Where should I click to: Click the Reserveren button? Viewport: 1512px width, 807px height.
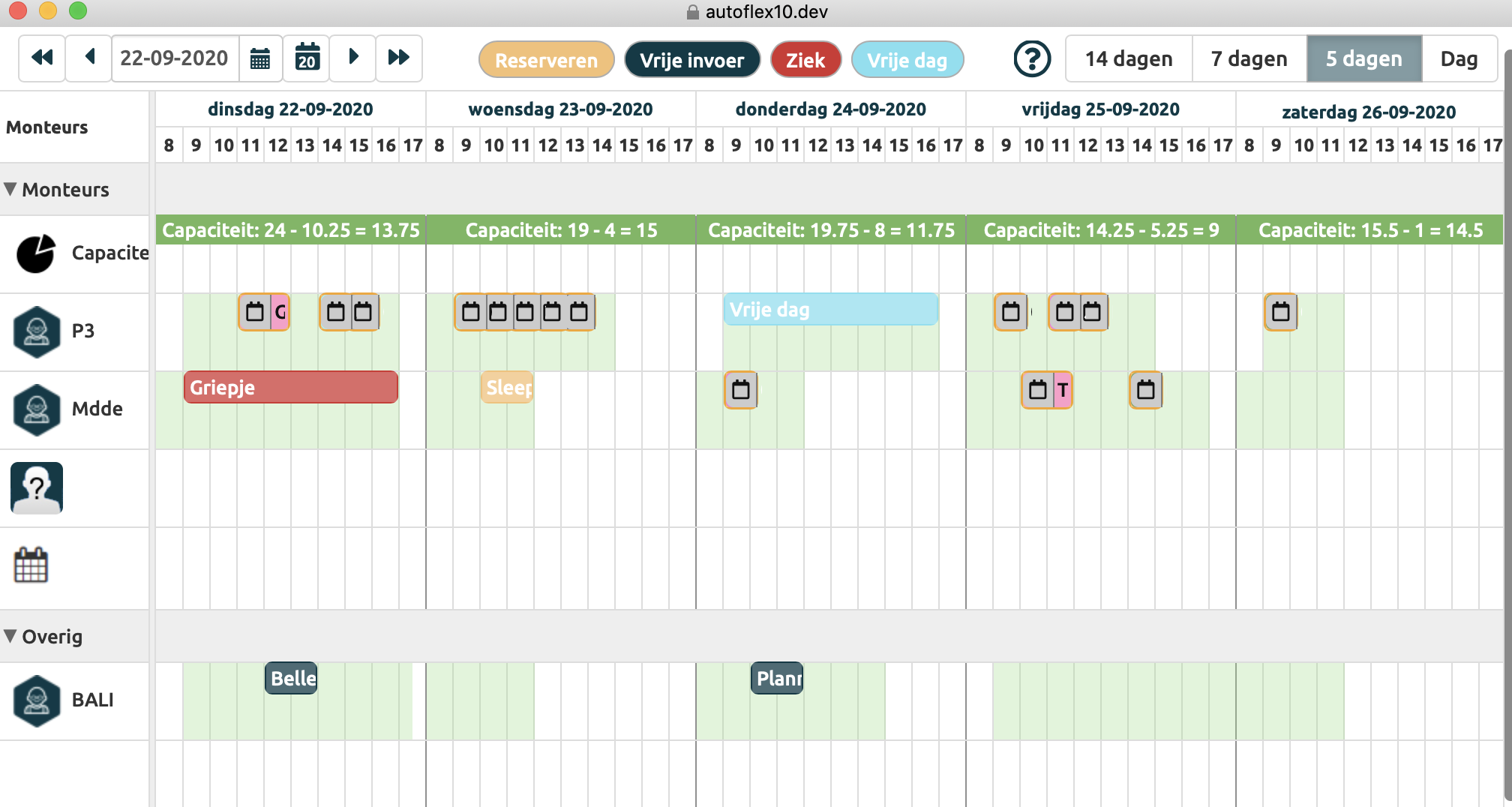546,60
